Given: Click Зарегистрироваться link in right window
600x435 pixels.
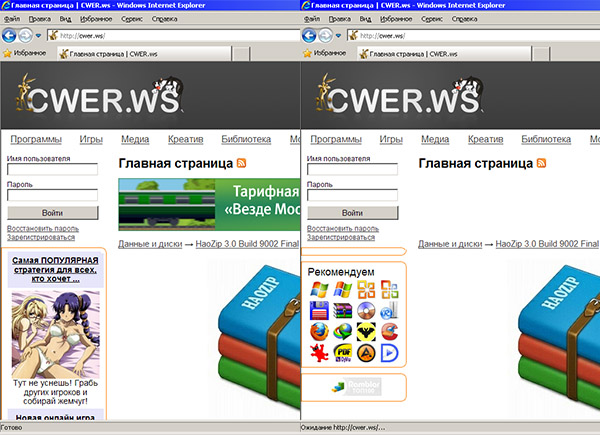Looking at the screenshot, I should [341, 237].
